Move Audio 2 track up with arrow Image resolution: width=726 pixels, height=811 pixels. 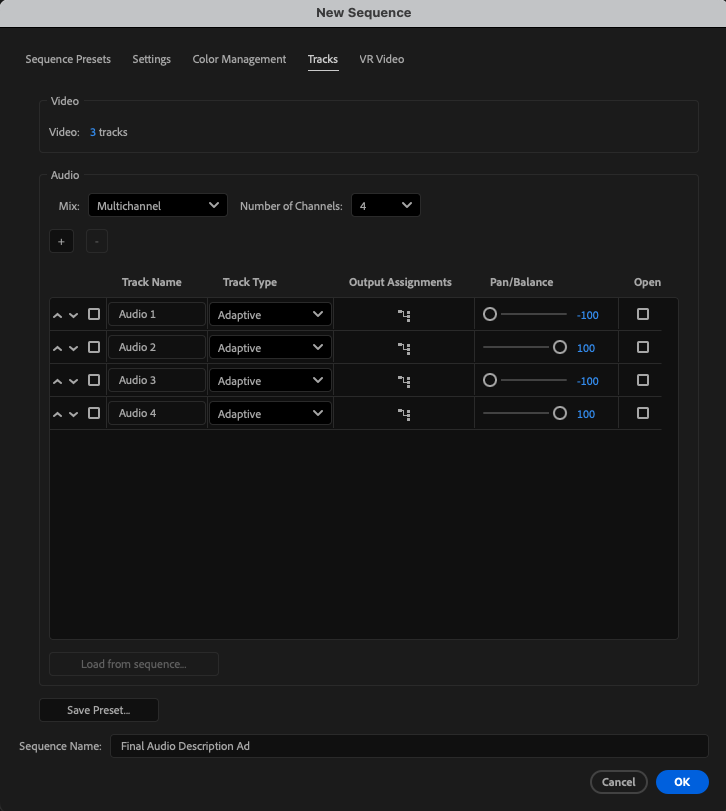[57, 348]
